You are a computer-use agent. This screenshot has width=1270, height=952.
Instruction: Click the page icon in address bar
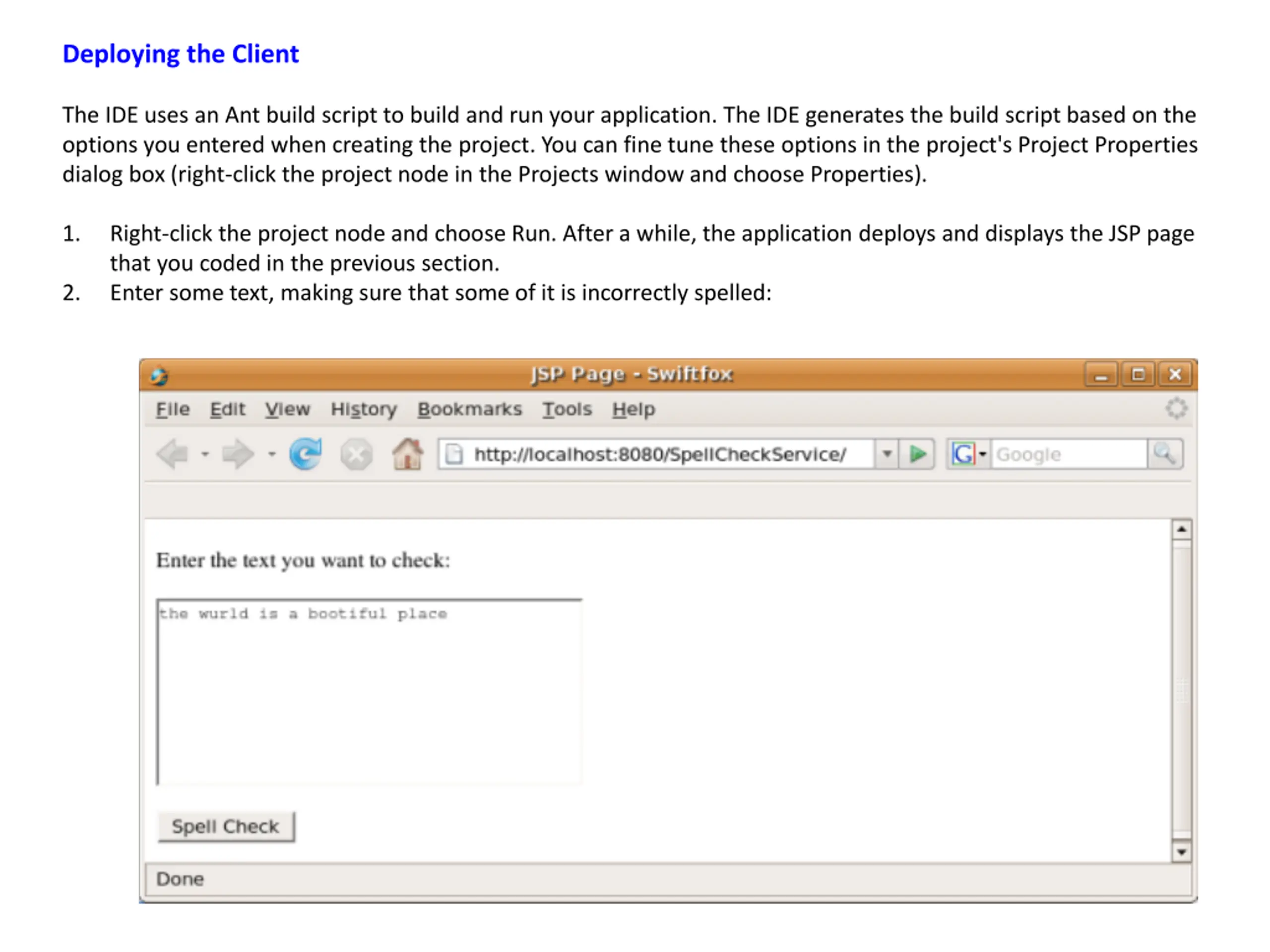[454, 455]
